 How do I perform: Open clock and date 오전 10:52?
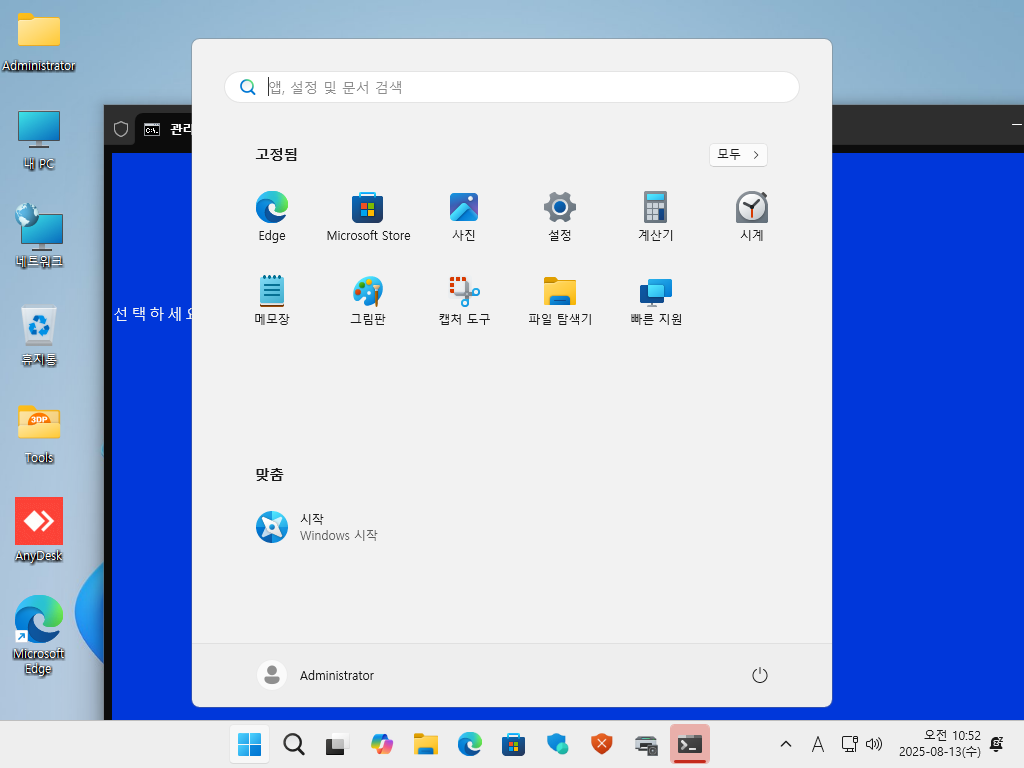pos(940,744)
